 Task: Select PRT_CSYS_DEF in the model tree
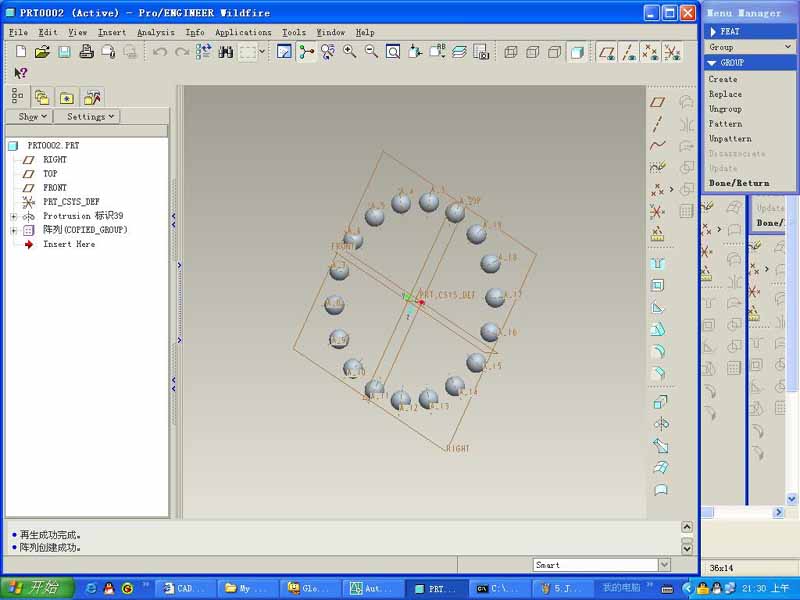tap(71, 202)
